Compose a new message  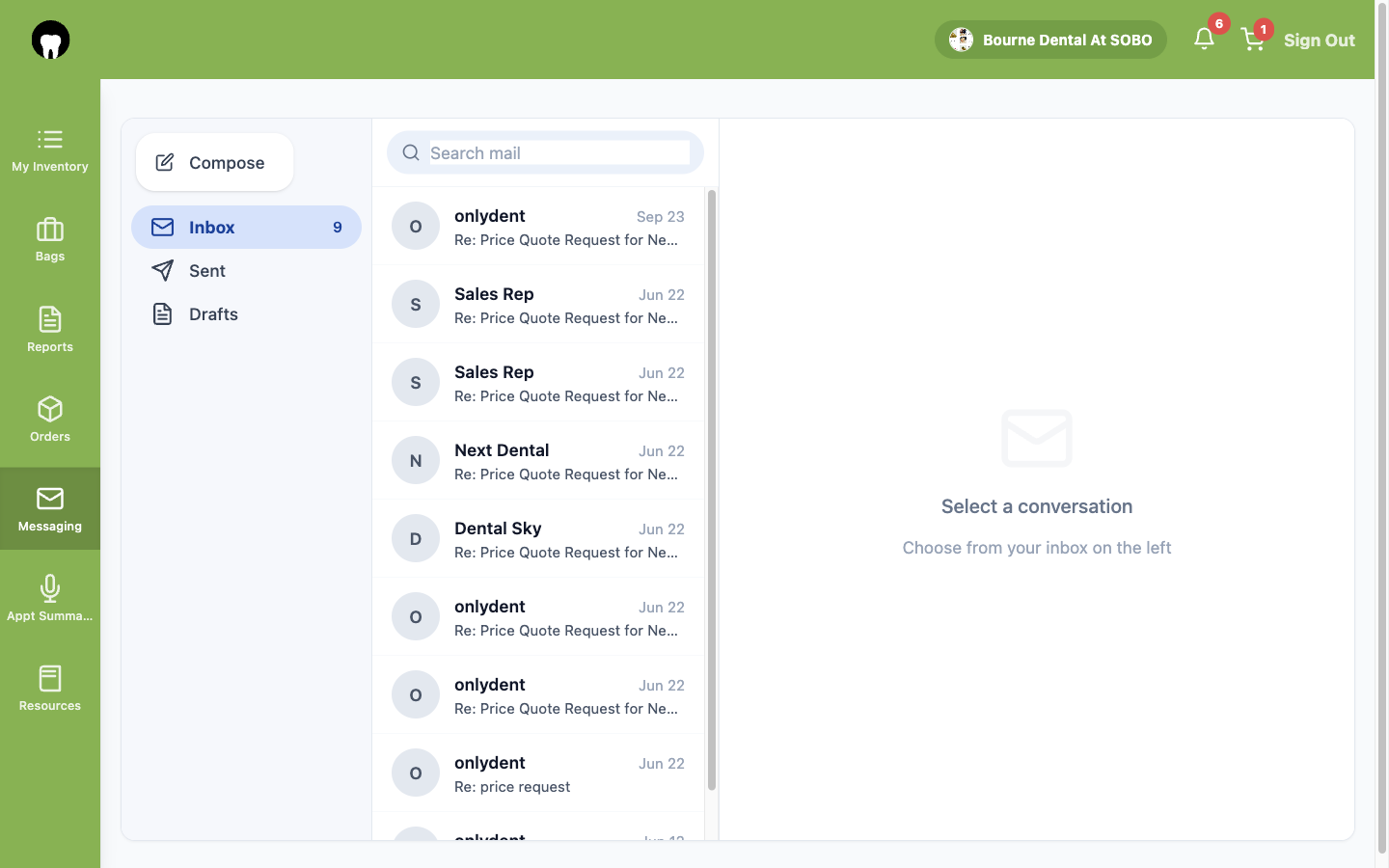pos(214,162)
